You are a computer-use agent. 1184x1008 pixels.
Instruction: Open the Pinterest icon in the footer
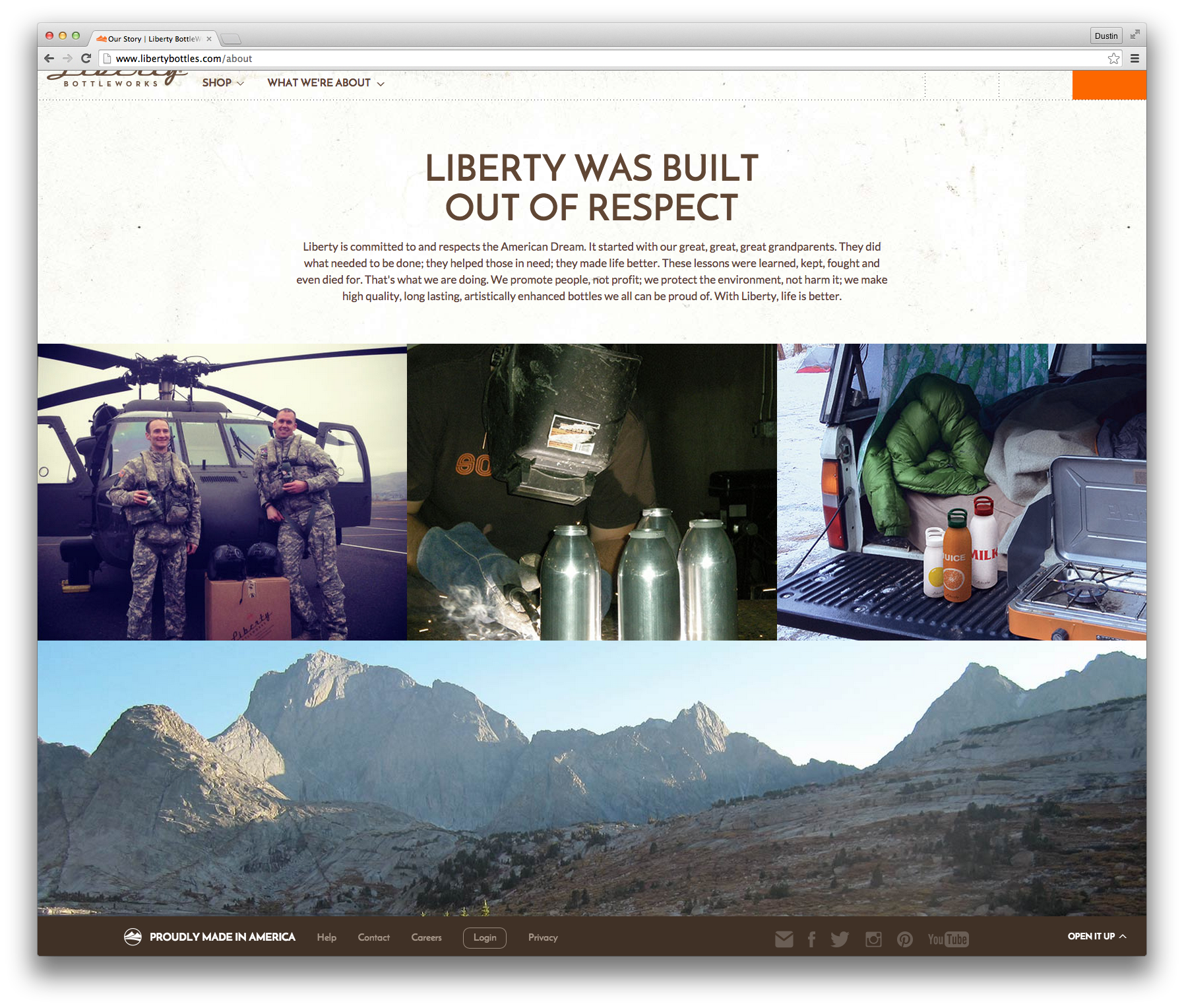pyautogui.click(x=904, y=939)
